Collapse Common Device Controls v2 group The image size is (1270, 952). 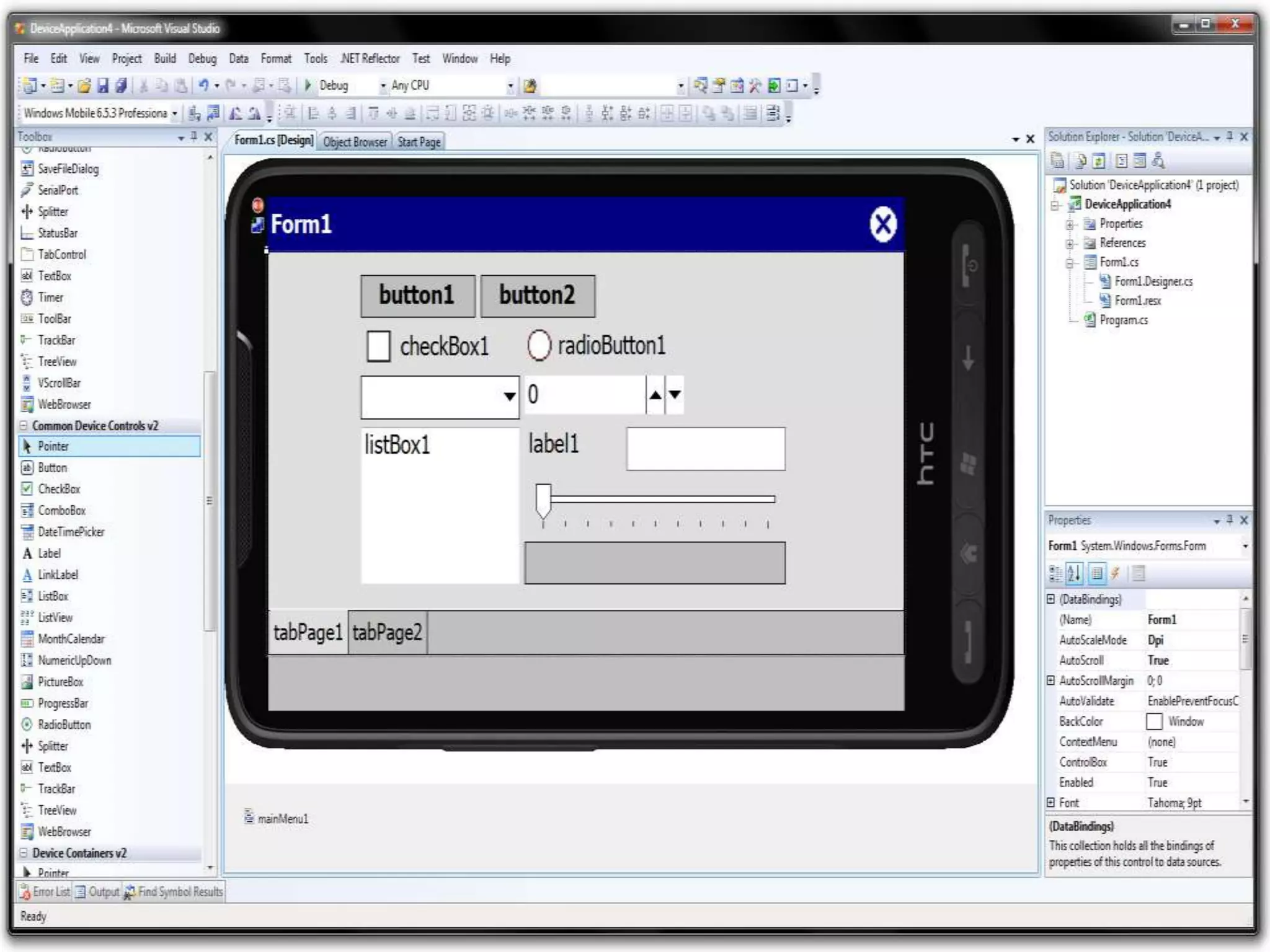(24, 426)
